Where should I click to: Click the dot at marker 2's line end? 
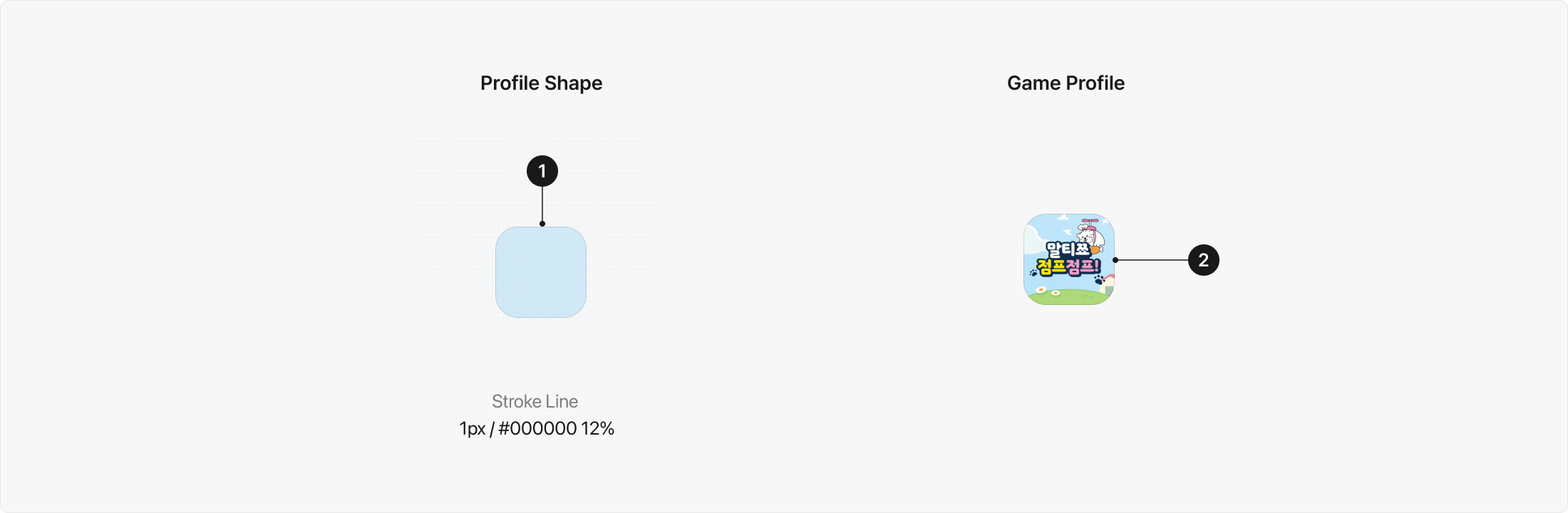(x=1115, y=260)
